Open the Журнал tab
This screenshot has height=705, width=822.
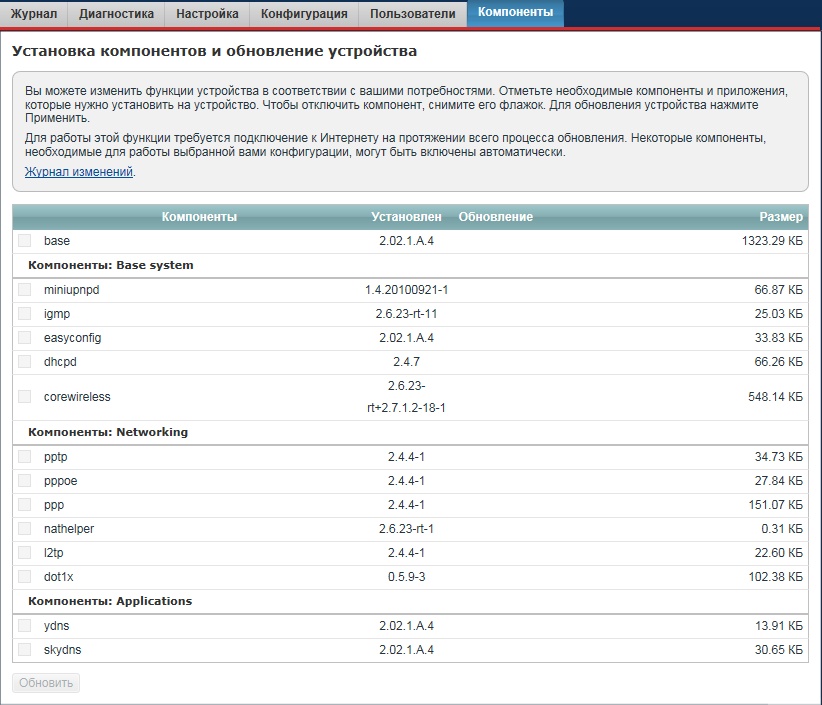click(34, 14)
